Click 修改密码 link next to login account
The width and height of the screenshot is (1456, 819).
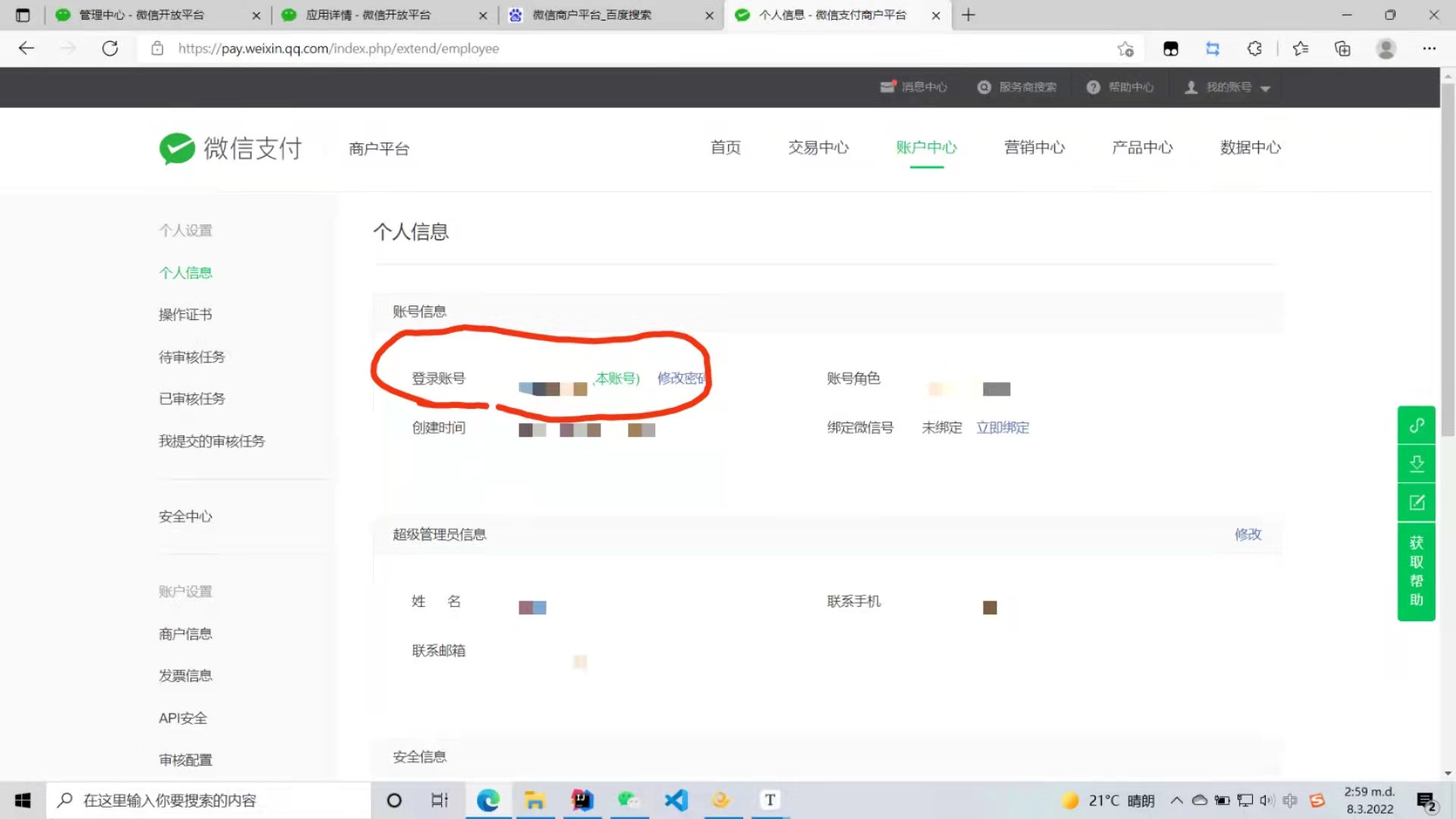[681, 378]
